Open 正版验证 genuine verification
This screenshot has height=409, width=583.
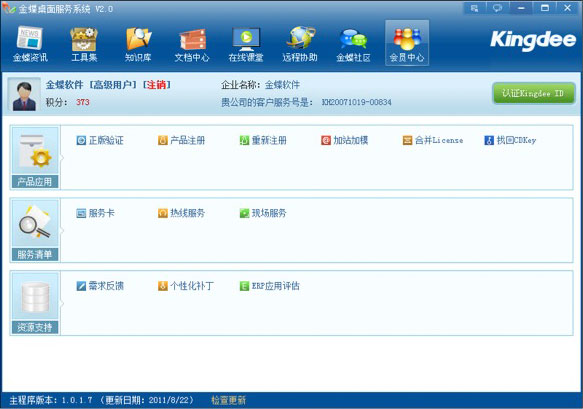click(106, 140)
